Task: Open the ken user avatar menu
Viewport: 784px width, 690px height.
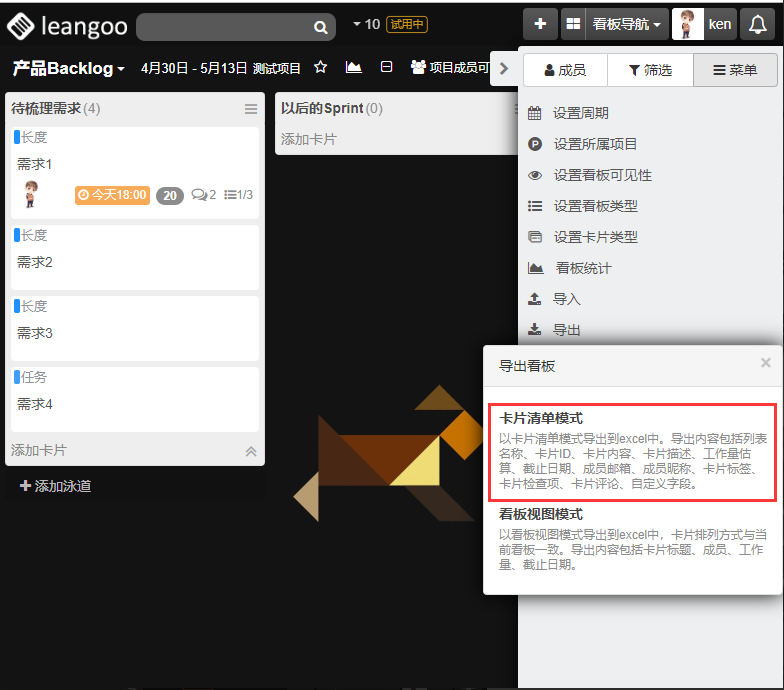Action: pyautogui.click(x=704, y=24)
